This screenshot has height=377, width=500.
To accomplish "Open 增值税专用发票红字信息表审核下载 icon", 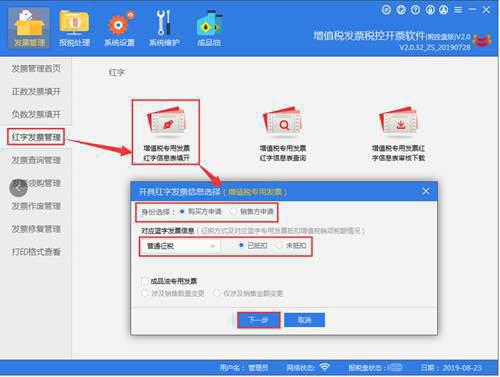I will [x=398, y=134].
